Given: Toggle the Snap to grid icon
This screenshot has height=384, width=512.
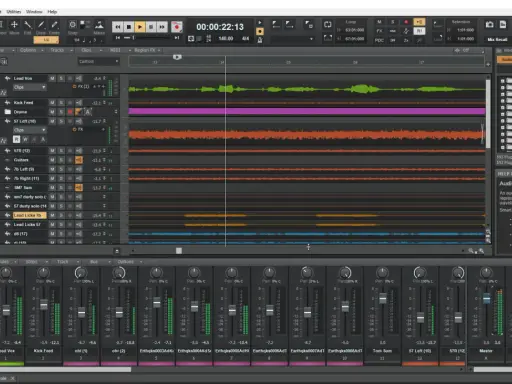Looking at the screenshot, I should click(x=72, y=24).
